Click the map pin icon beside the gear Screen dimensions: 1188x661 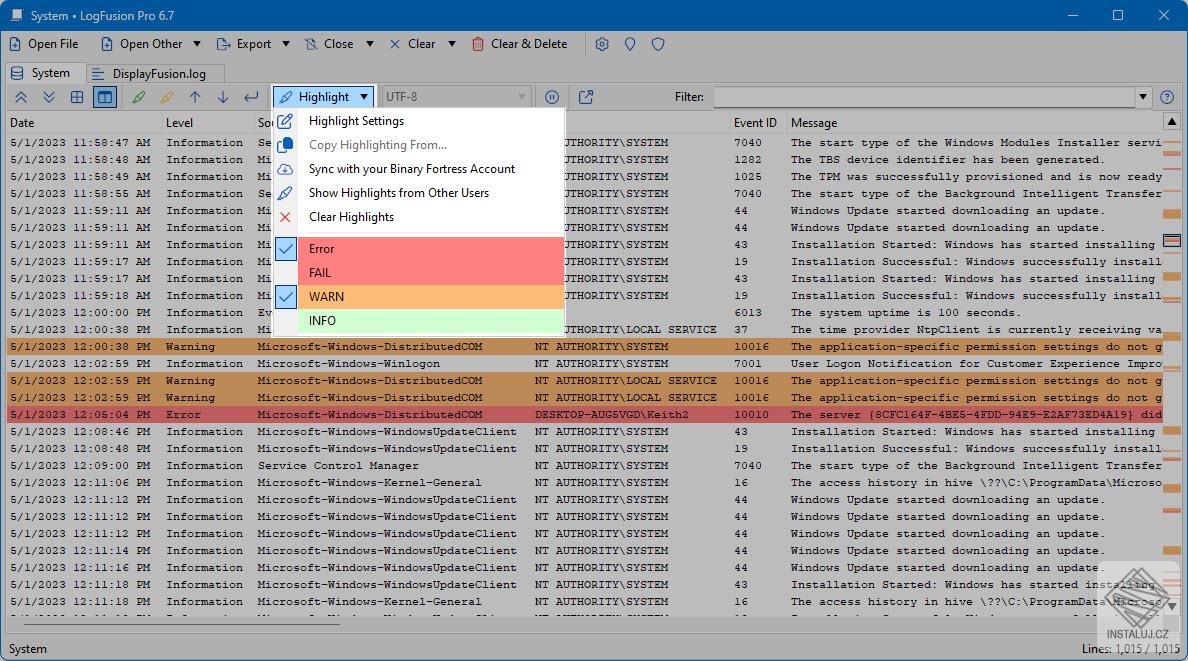(x=630, y=44)
